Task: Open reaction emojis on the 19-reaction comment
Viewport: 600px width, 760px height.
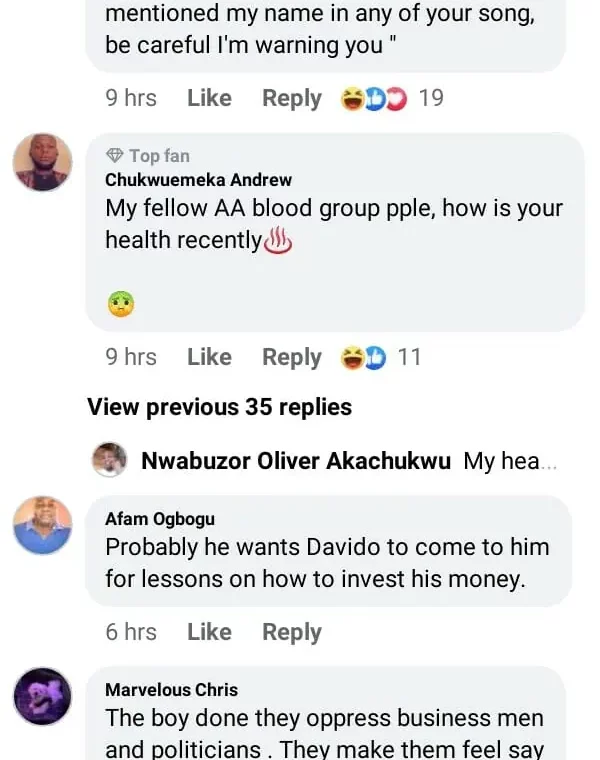Action: coord(374,98)
